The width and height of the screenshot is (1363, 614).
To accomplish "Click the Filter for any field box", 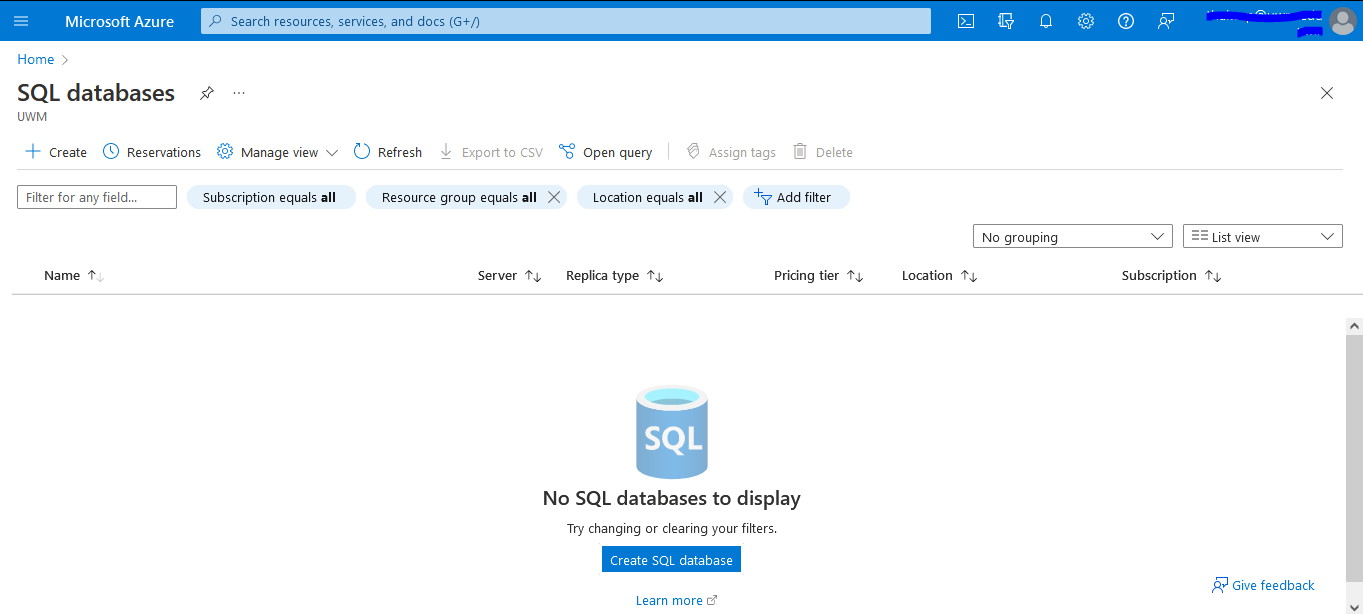I will (x=96, y=196).
